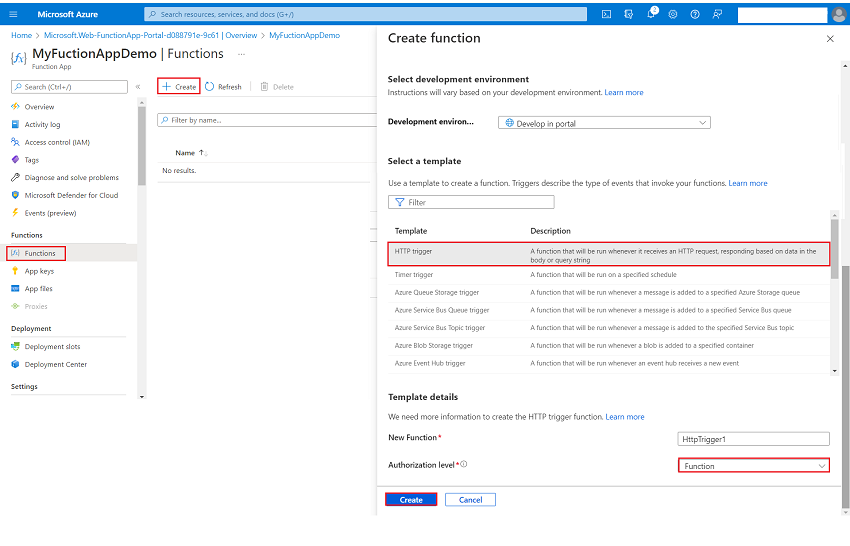This screenshot has width=850, height=546.
Task: Click the help question mark icon
Action: click(x=695, y=15)
